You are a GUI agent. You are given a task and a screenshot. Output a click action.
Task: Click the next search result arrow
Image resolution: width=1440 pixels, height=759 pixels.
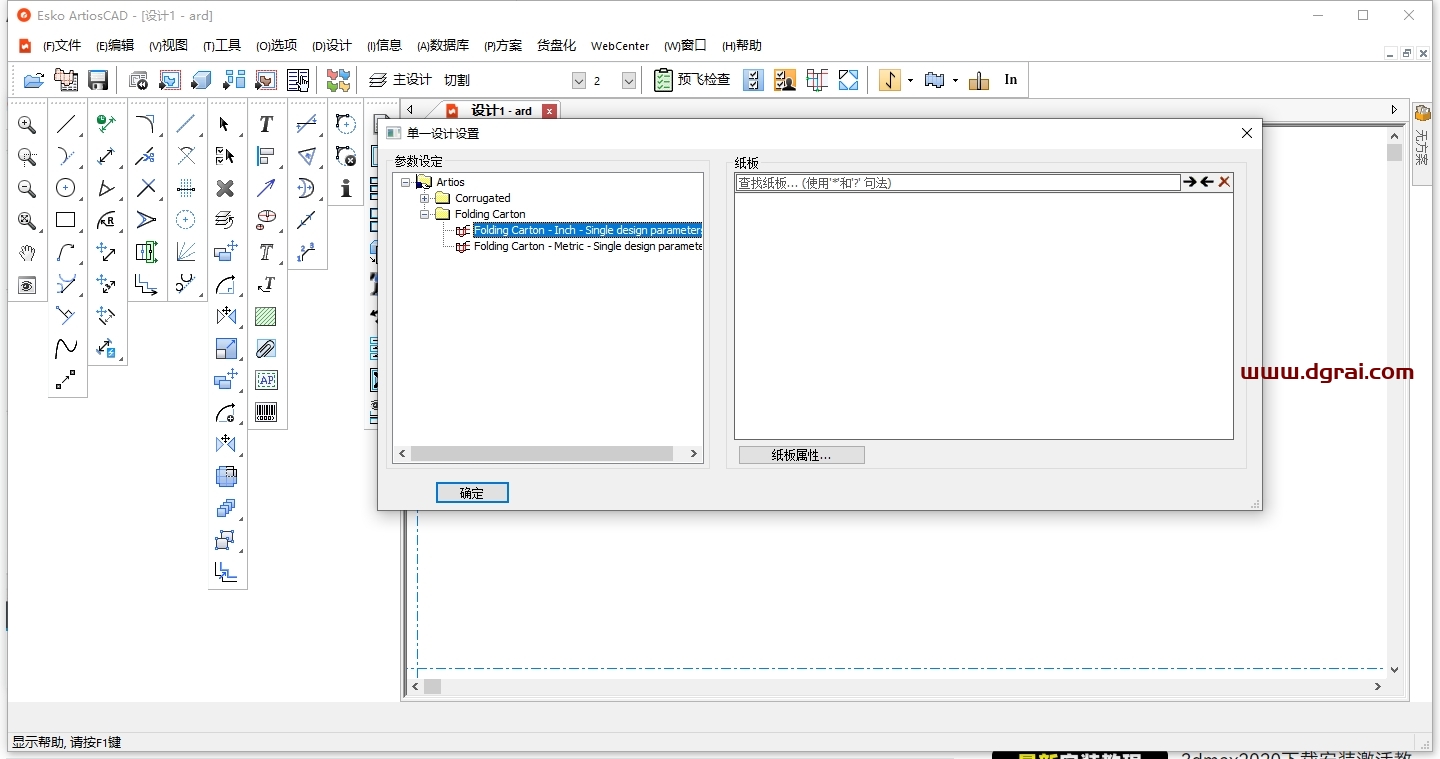click(x=1189, y=182)
